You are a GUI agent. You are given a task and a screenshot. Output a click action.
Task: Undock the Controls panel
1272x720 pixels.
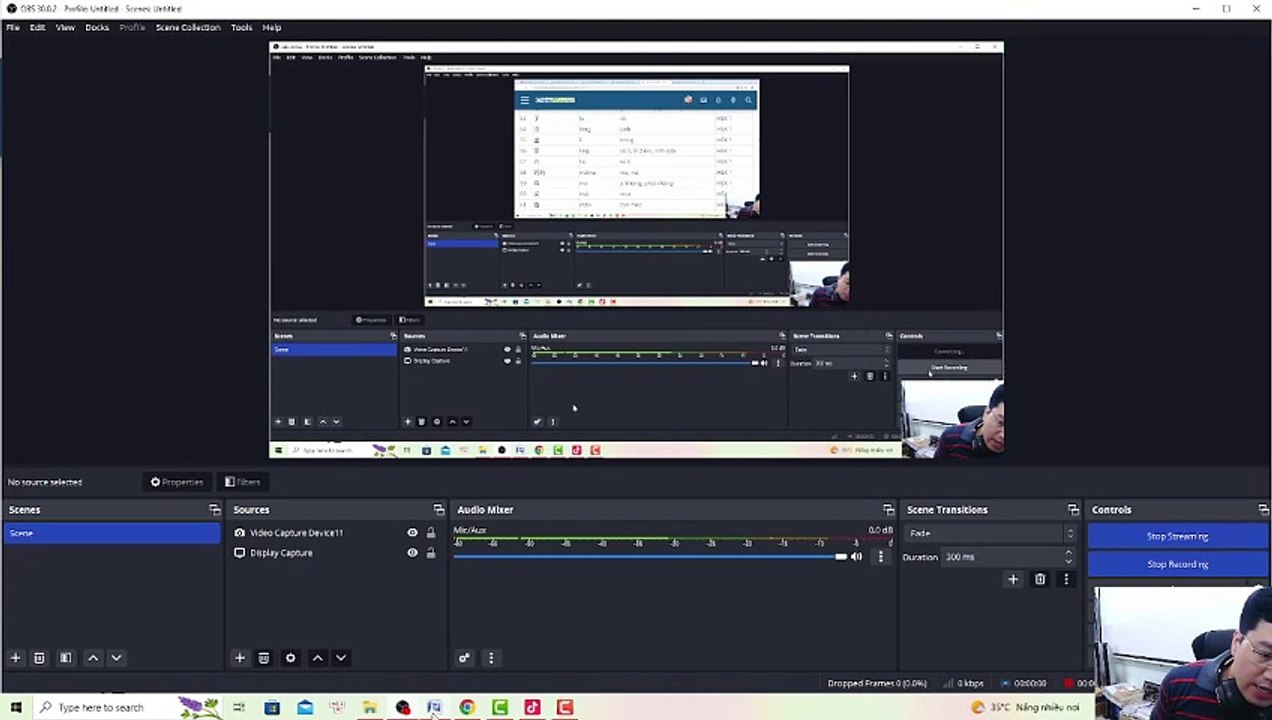[1263, 509]
